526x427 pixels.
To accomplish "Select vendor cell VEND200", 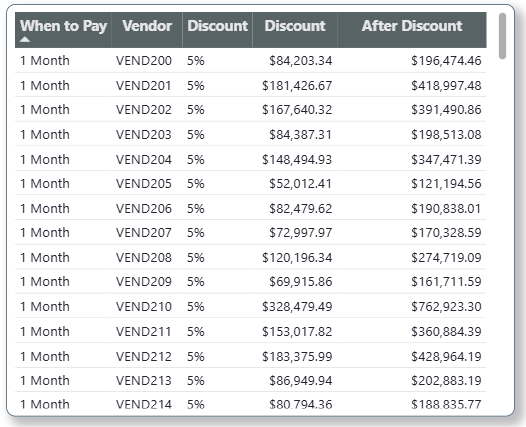I will (x=144, y=61).
